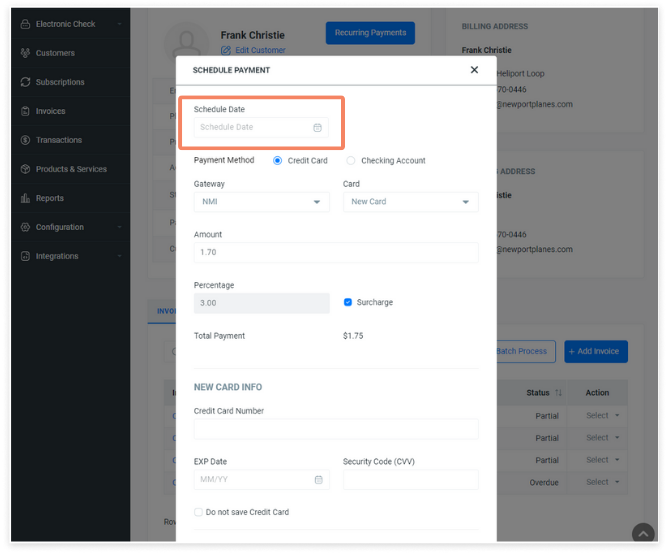Click the Subscriptions refresh icon
This screenshot has height=553, width=668.
click(25, 82)
